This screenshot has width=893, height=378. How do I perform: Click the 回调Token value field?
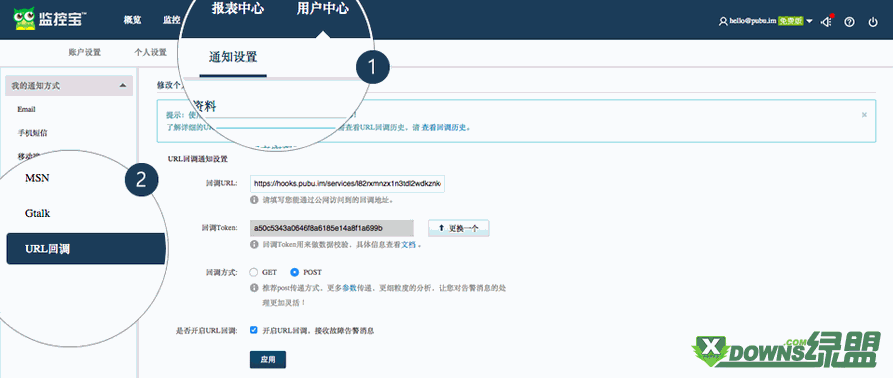331,228
